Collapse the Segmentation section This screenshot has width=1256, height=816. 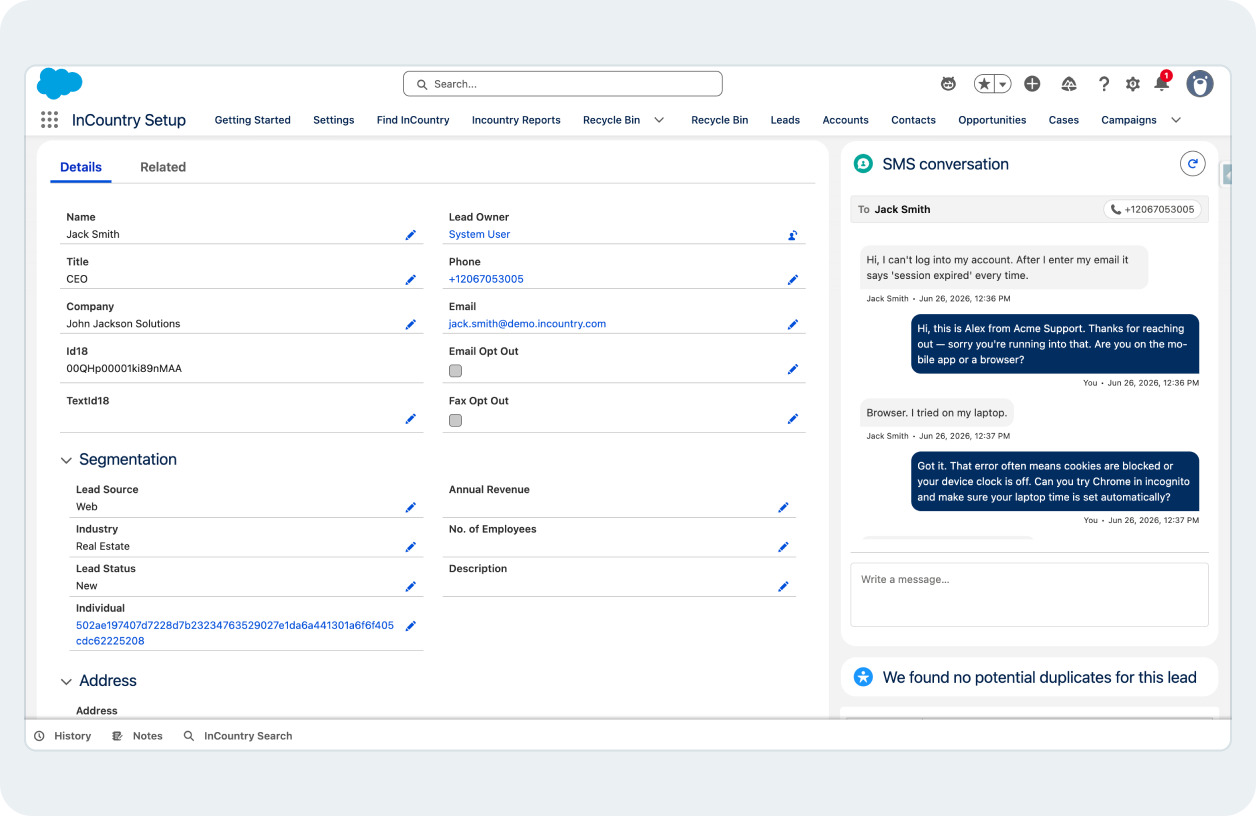click(x=66, y=461)
